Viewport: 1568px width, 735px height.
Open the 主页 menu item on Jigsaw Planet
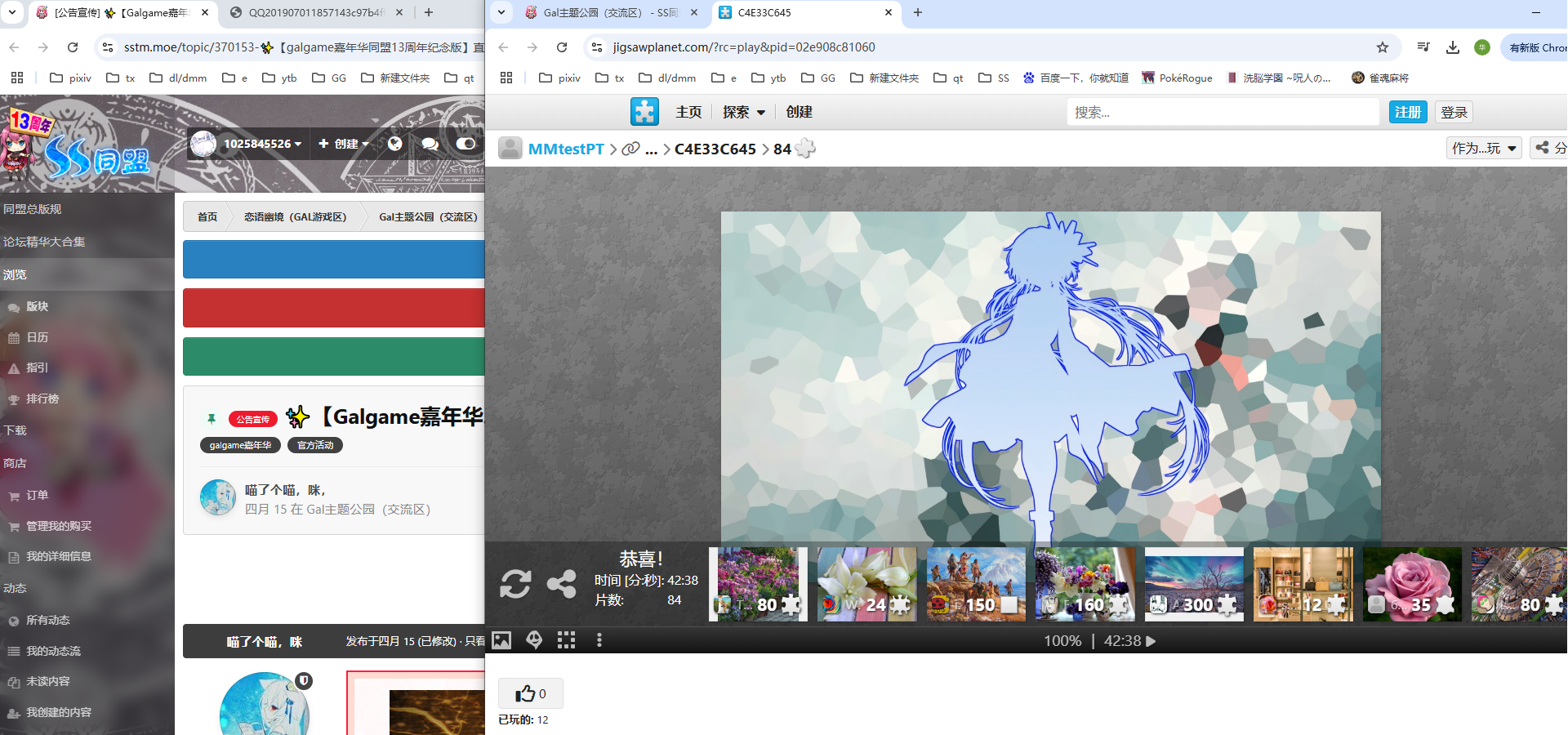(x=688, y=112)
